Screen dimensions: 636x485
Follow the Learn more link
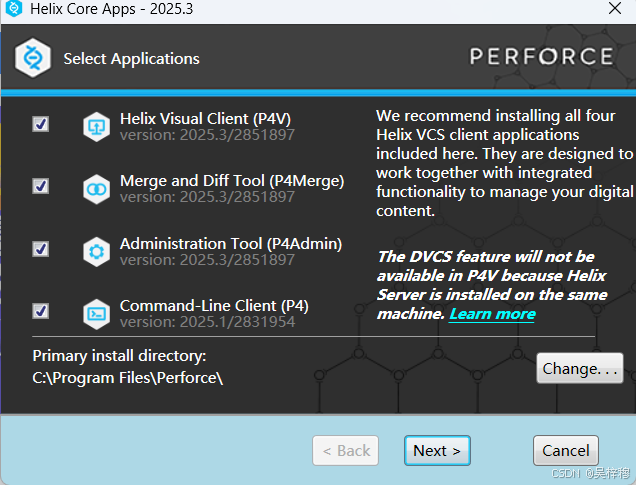[492, 314]
